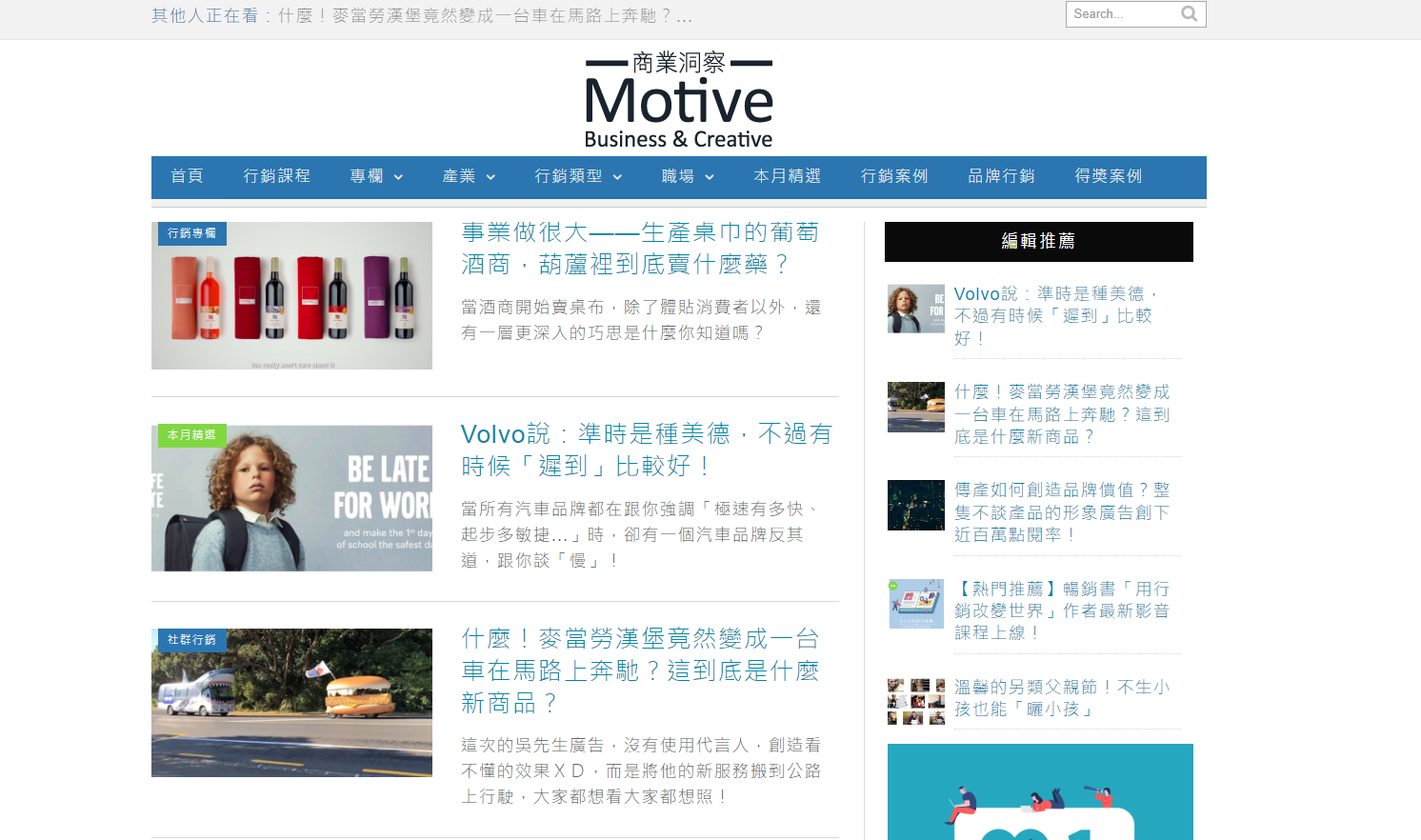Open sidebar link 溫馨的另類父親節
The width and height of the screenshot is (1421, 840).
(1062, 698)
